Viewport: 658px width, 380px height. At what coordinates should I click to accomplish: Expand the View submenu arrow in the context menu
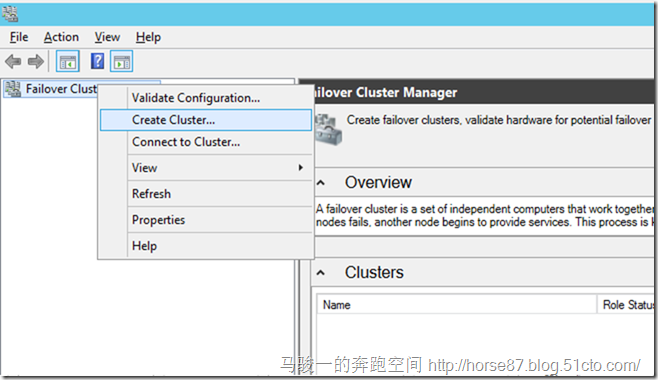300,168
